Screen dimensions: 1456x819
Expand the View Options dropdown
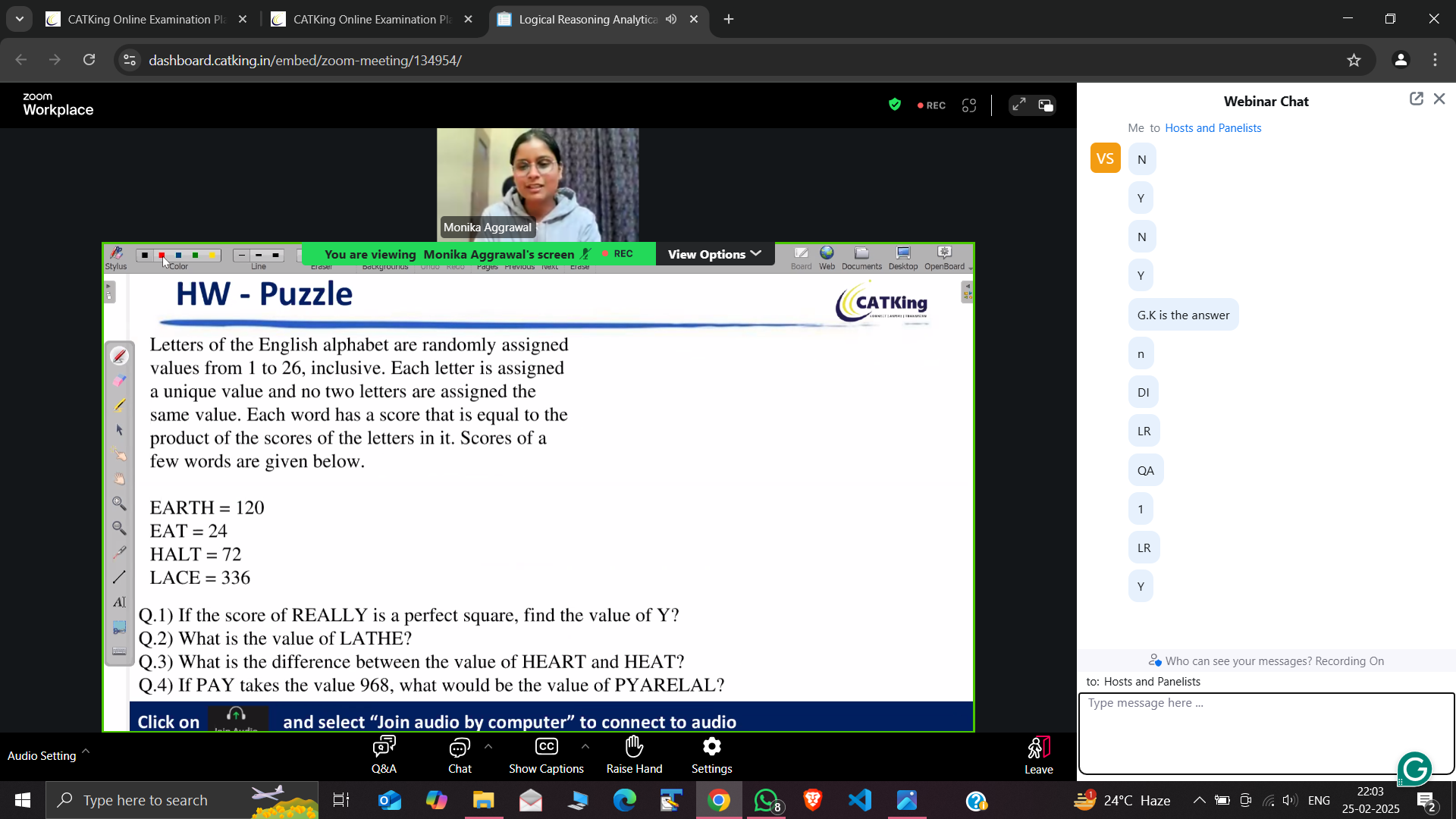[714, 254]
